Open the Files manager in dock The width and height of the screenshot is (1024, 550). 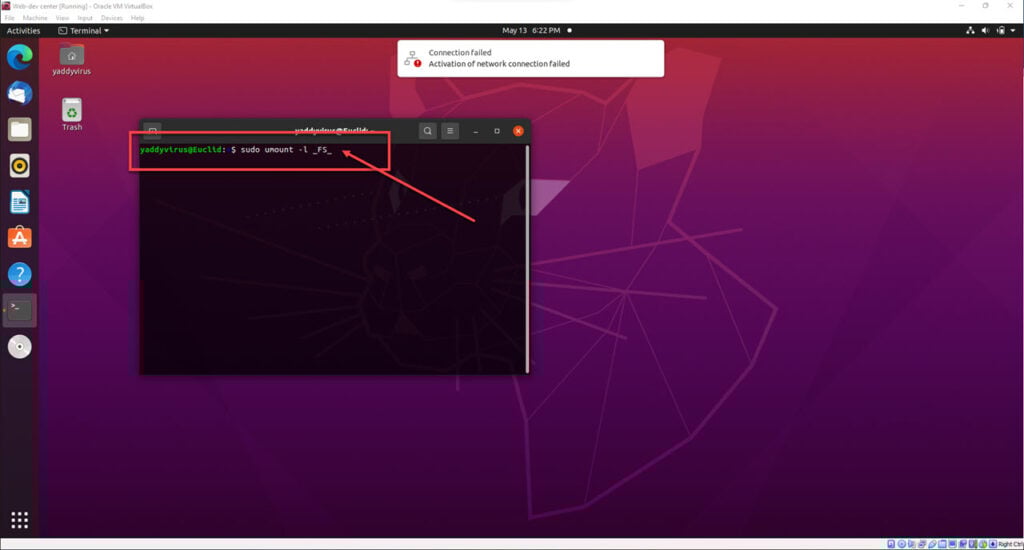click(x=20, y=129)
